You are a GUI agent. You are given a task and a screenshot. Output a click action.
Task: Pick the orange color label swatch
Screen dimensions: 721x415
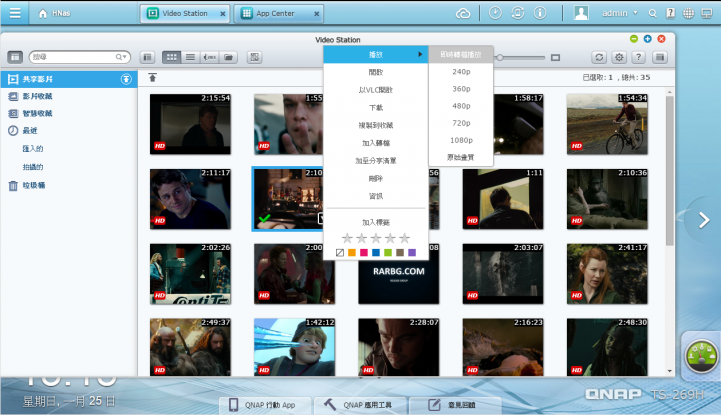coord(352,252)
